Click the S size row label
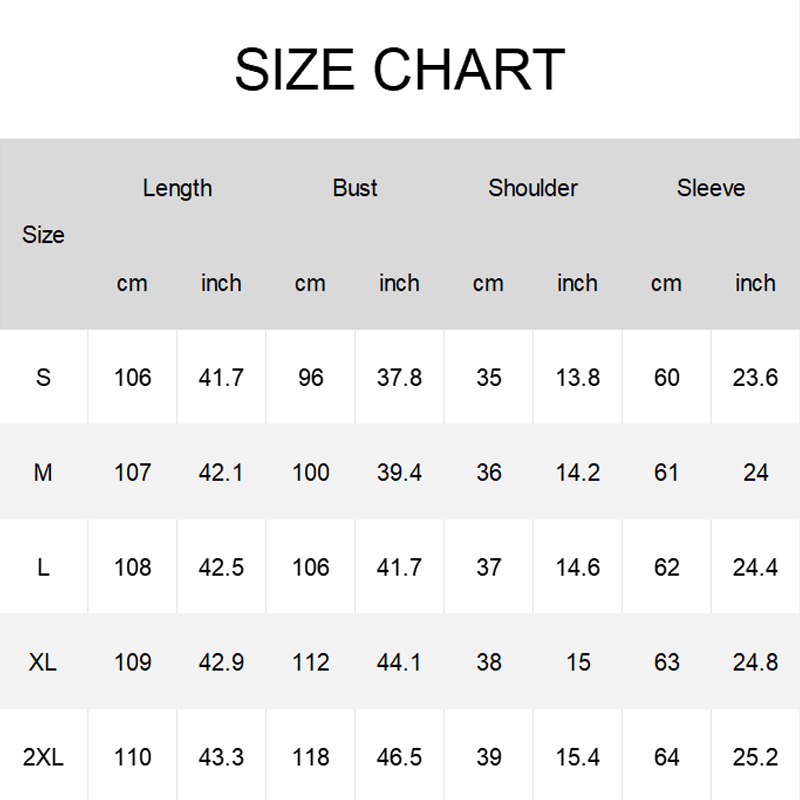 coord(43,378)
